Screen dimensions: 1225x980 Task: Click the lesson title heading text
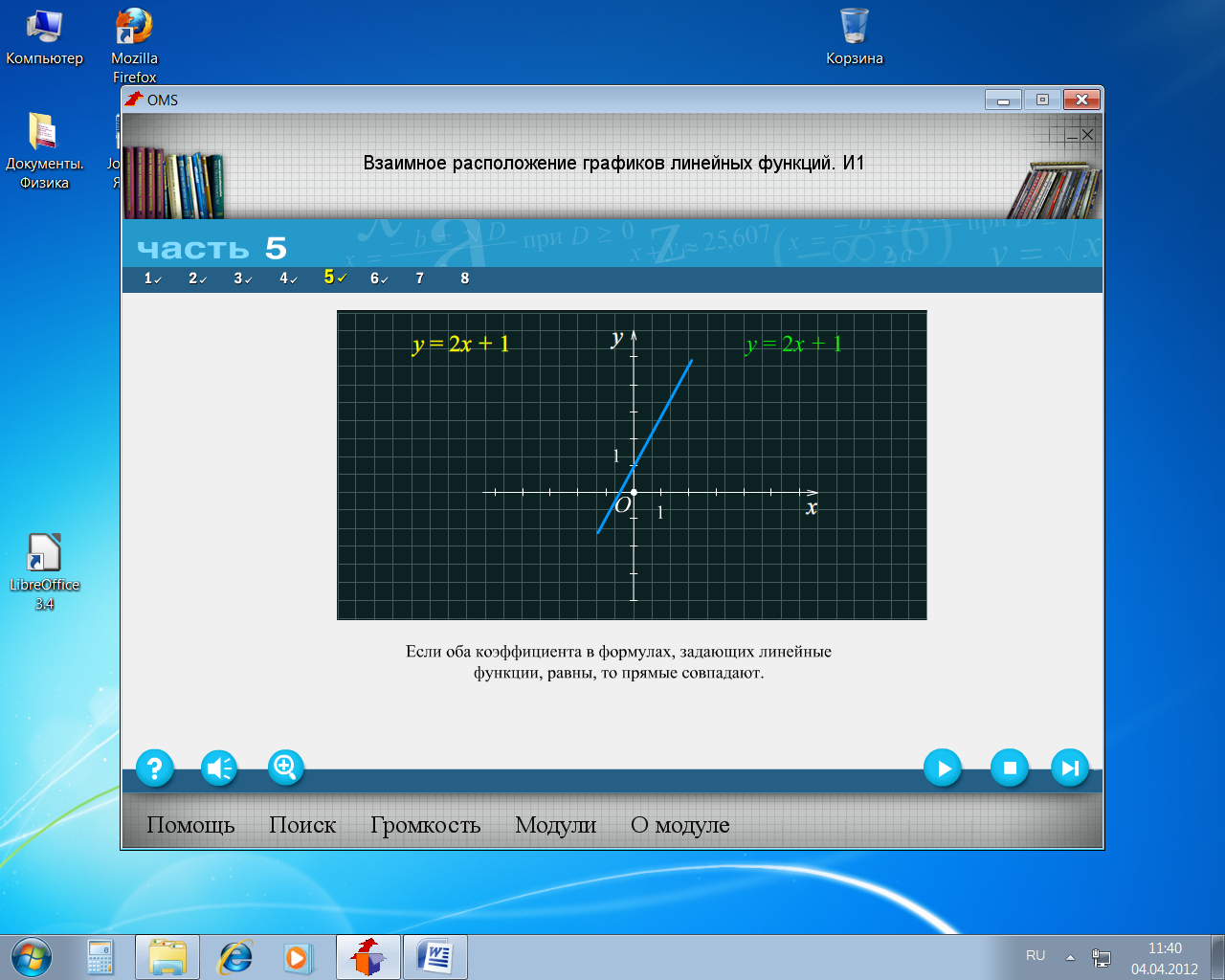613,163
